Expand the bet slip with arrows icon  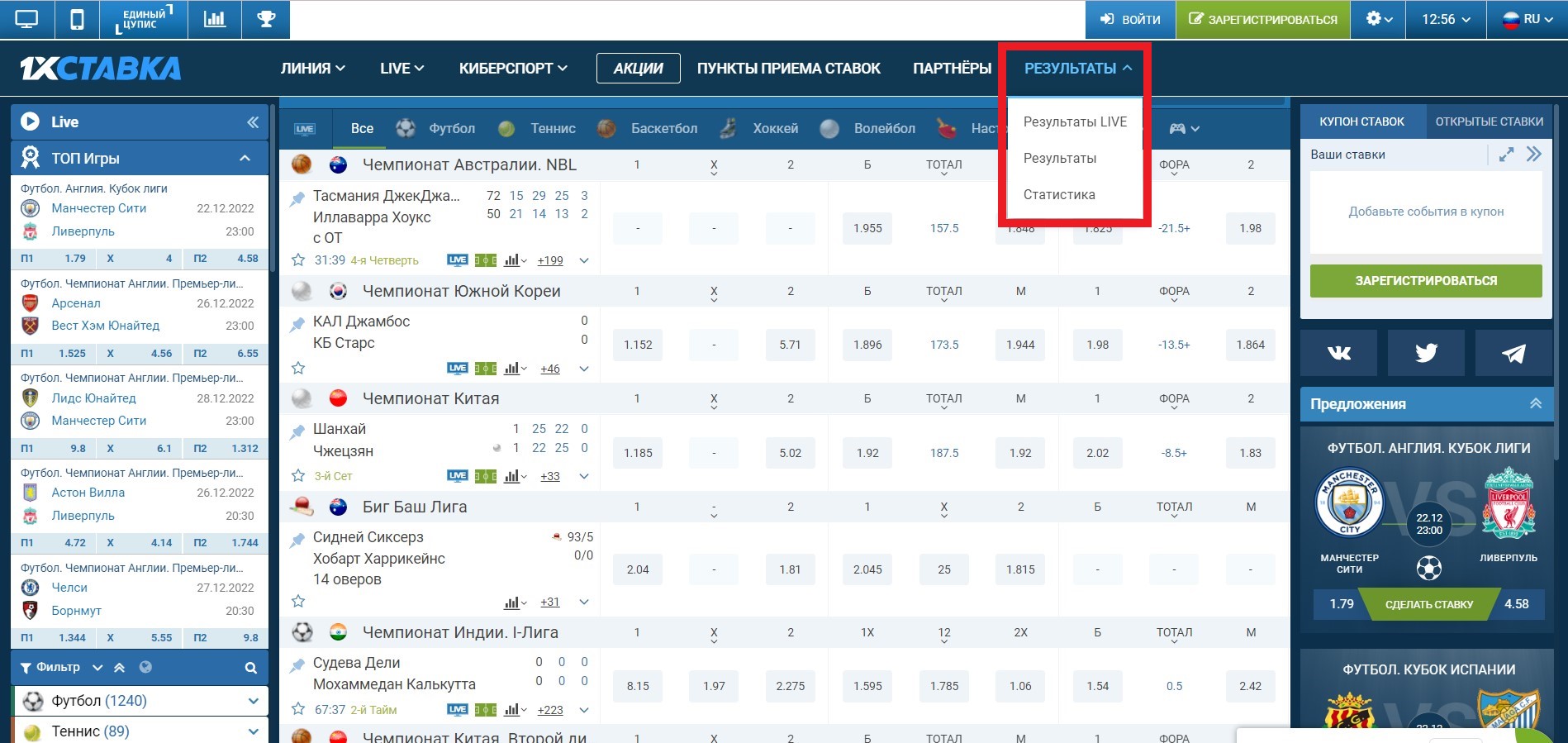(x=1506, y=155)
